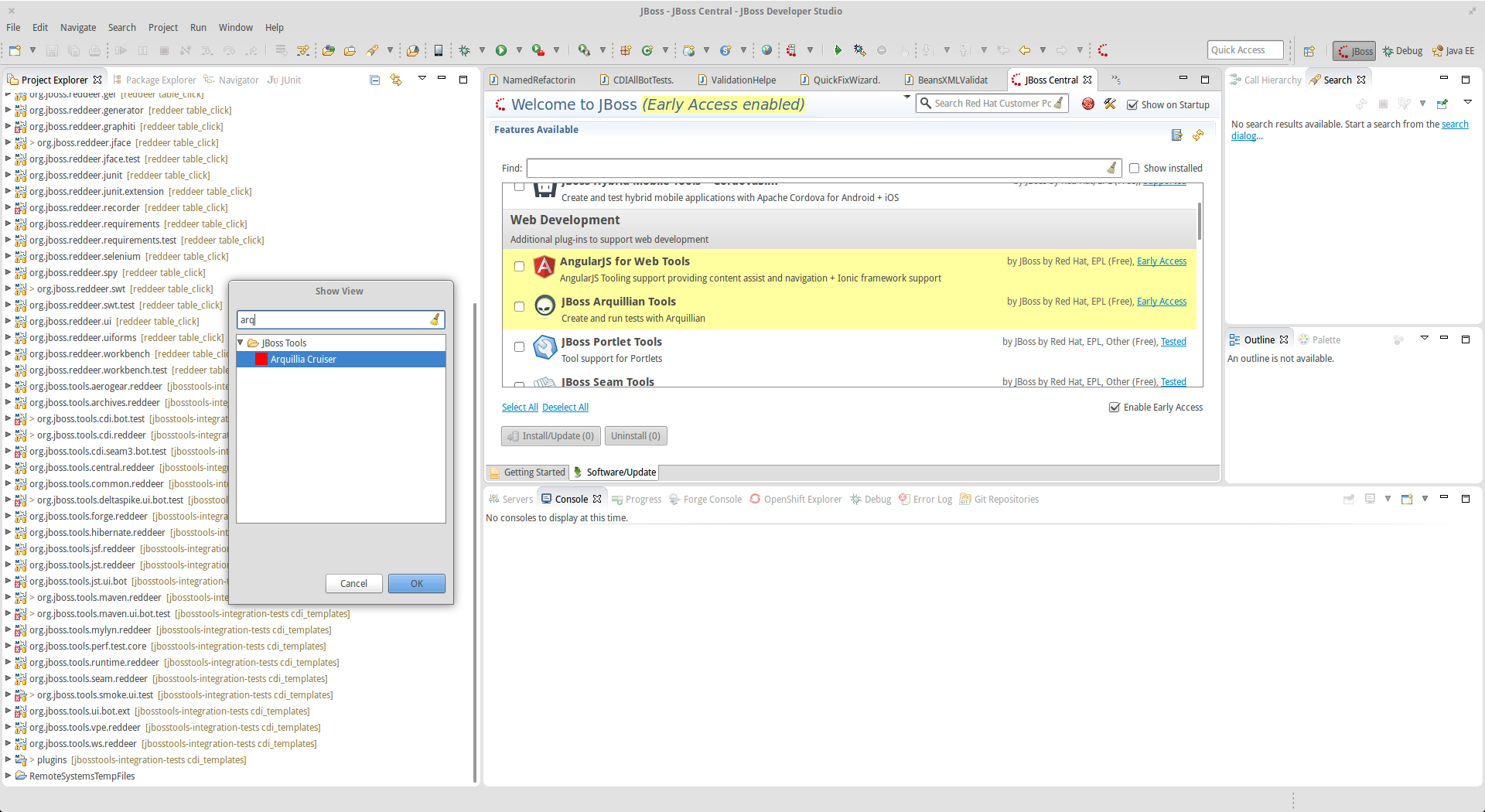Show hidden editor tabs list
Viewport: 1485px width, 812px height.
click(1116, 80)
